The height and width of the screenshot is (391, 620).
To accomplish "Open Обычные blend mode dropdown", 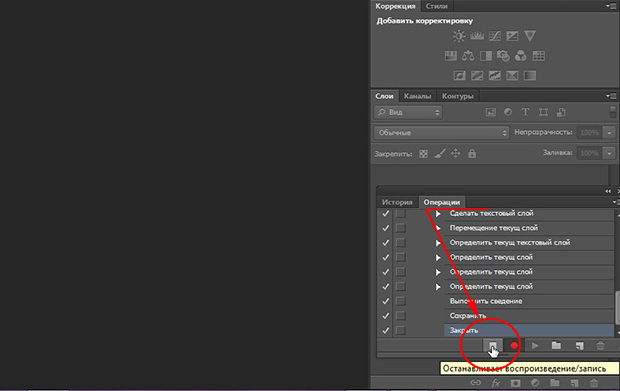I will (x=441, y=132).
